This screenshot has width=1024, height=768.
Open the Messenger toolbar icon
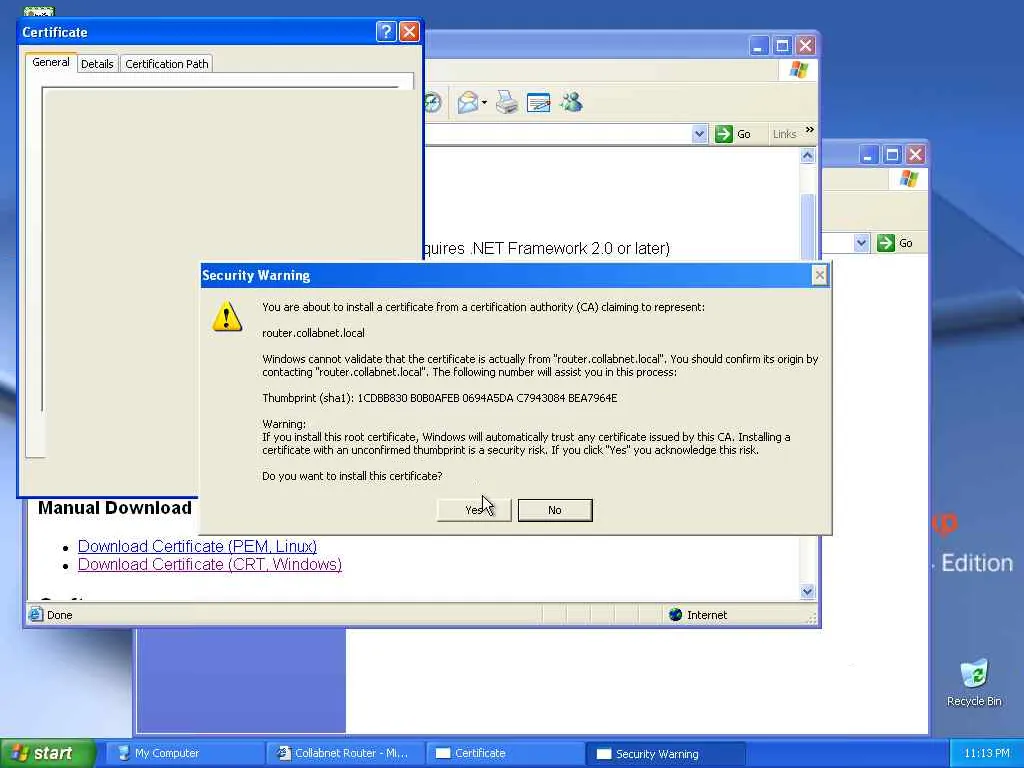(x=571, y=103)
